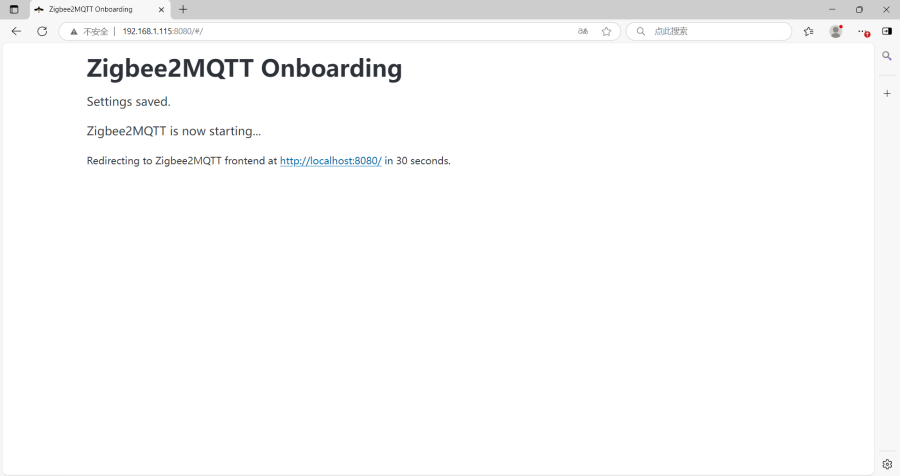The height and width of the screenshot is (476, 900).
Task: Open the read aloud / translate icon
Action: [583, 32]
